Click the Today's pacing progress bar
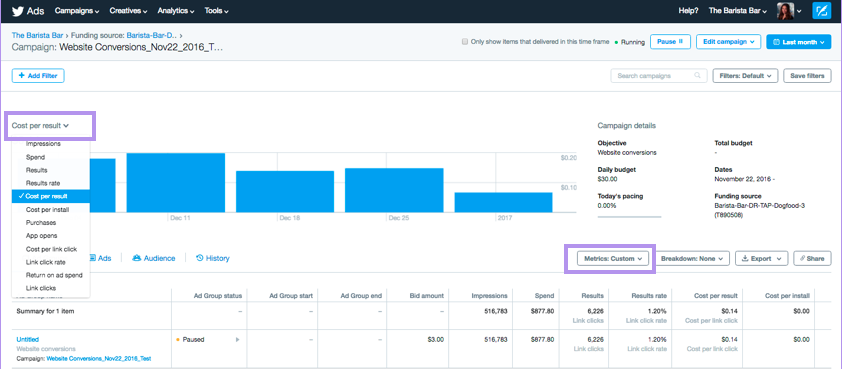Screen dimensions: 842x369 629,217
